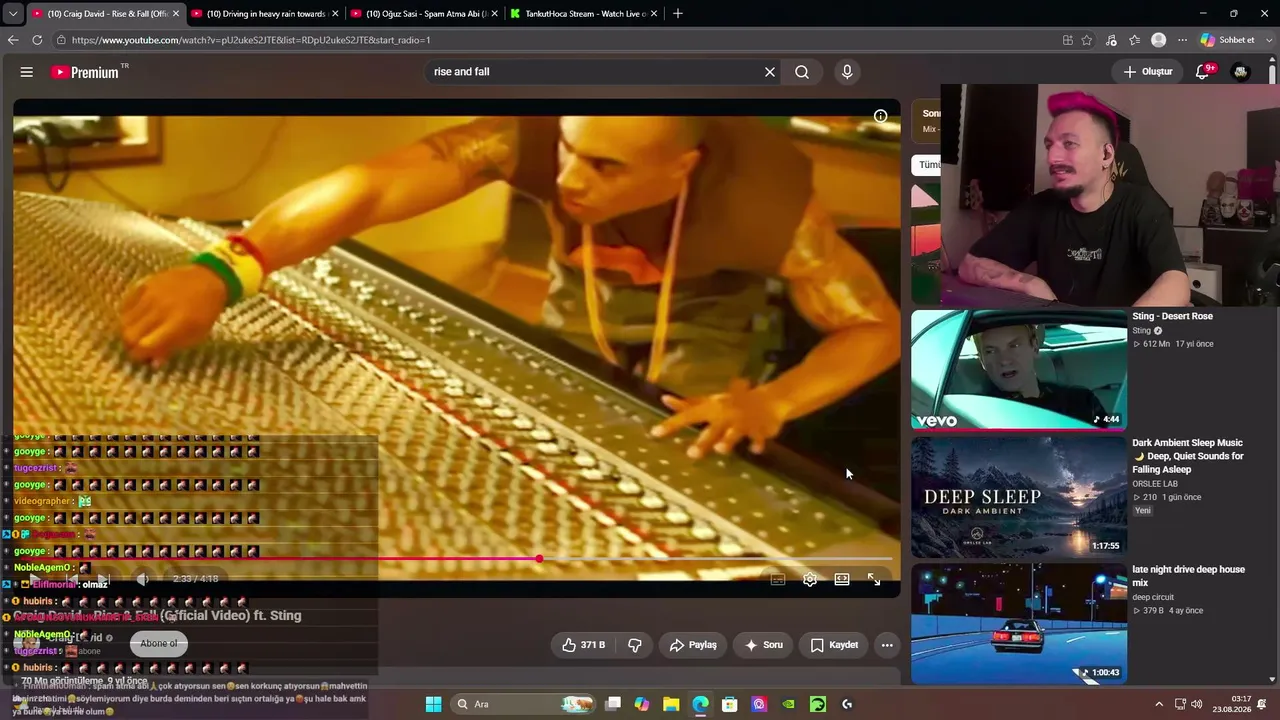
Task: Share the video via Paylaş
Action: pos(693,645)
